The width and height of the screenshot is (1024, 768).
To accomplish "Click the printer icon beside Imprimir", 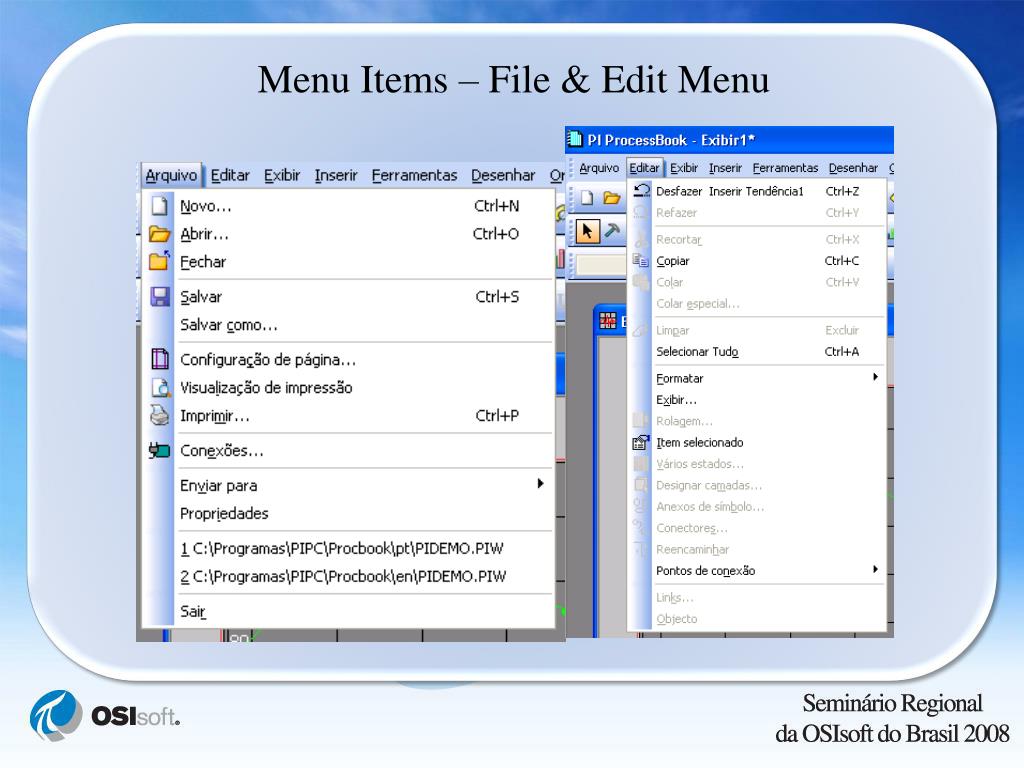I will tap(159, 415).
